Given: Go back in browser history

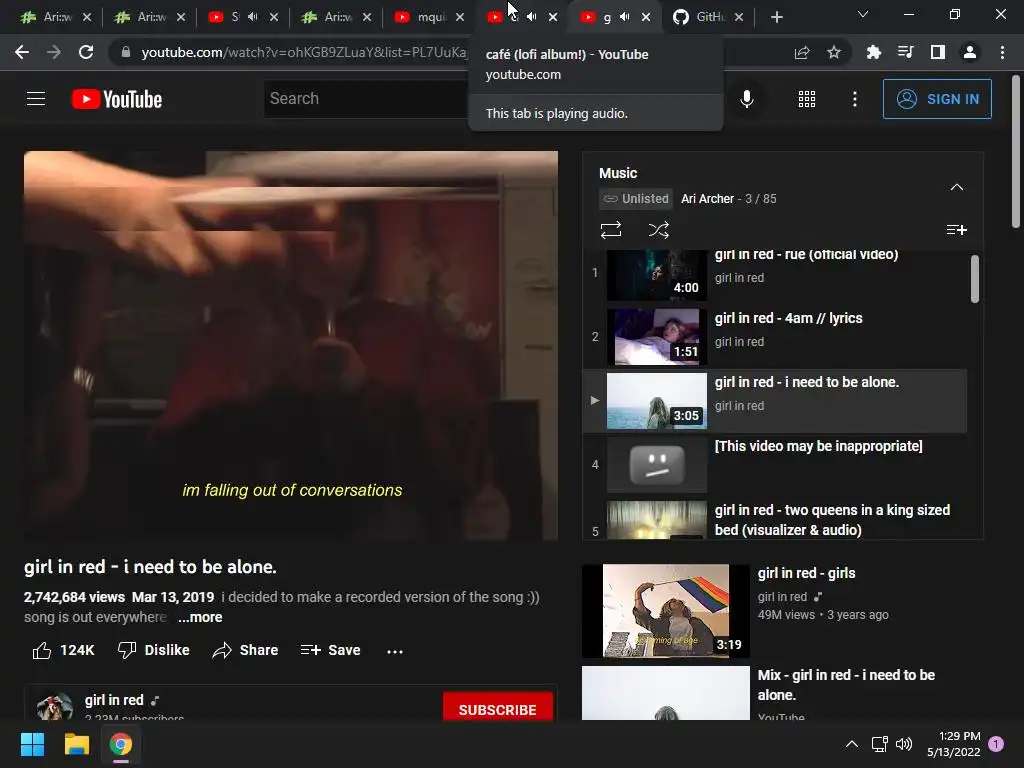Looking at the screenshot, I should click(x=22, y=52).
